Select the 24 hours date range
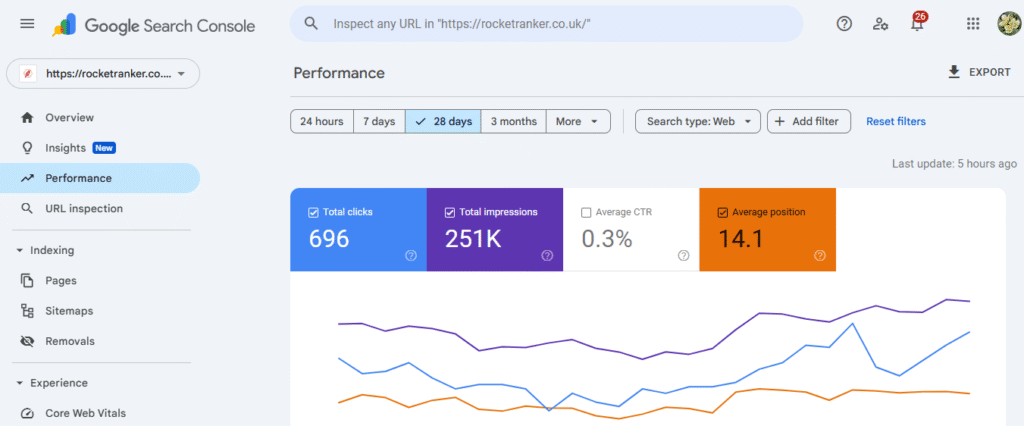The height and width of the screenshot is (426, 1024). 322,122
